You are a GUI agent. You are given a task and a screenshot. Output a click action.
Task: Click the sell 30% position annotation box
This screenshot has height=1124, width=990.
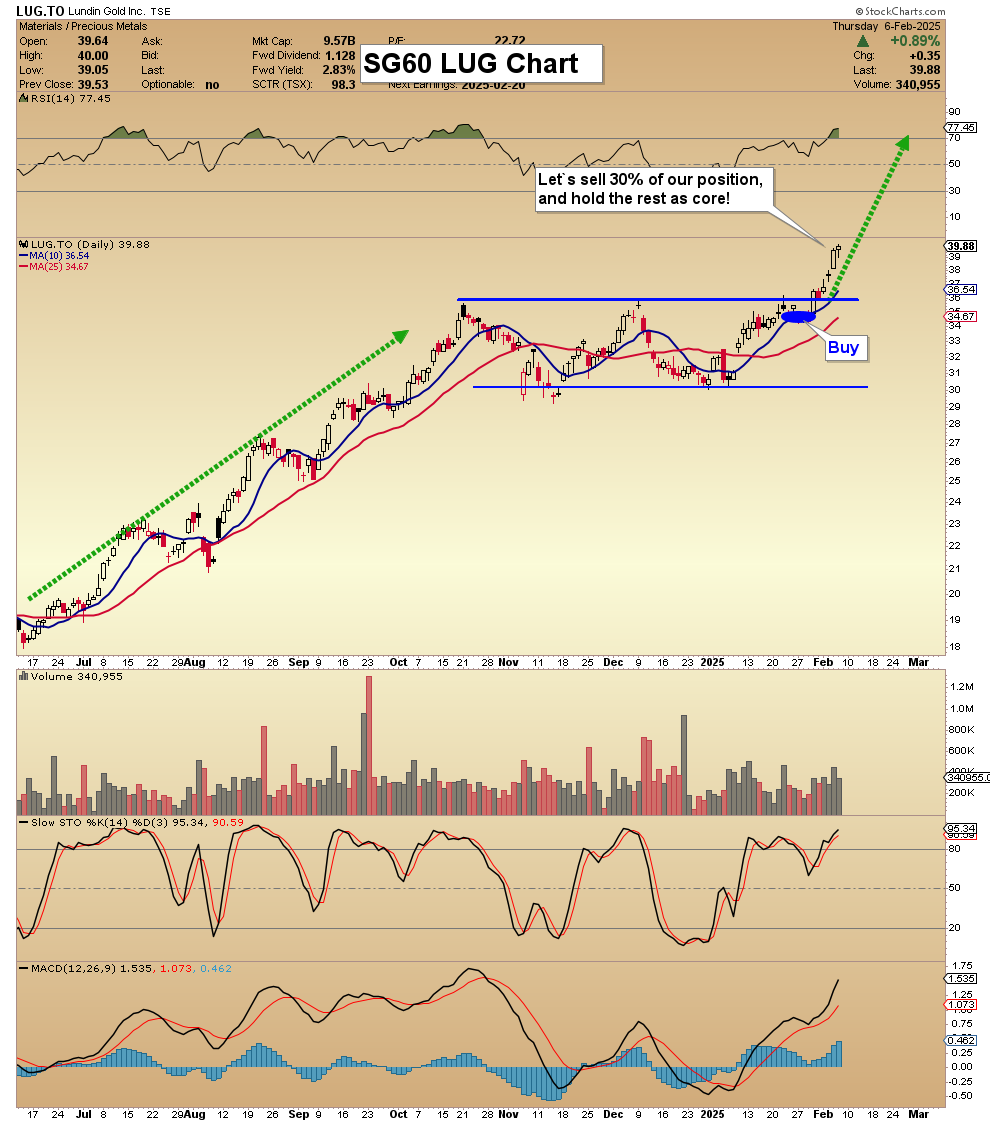tap(655, 189)
